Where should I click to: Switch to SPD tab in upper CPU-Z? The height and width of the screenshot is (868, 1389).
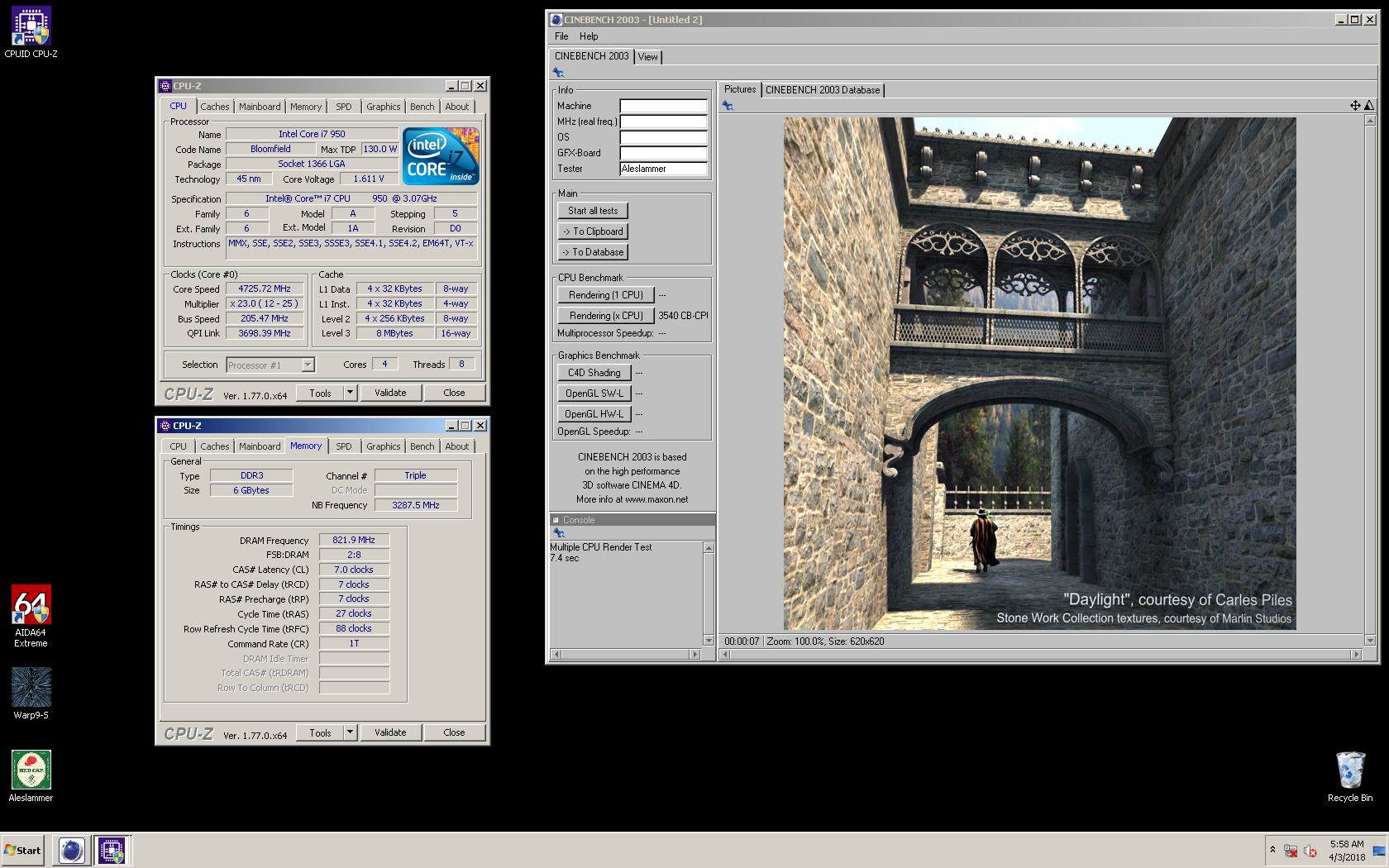[x=344, y=107]
